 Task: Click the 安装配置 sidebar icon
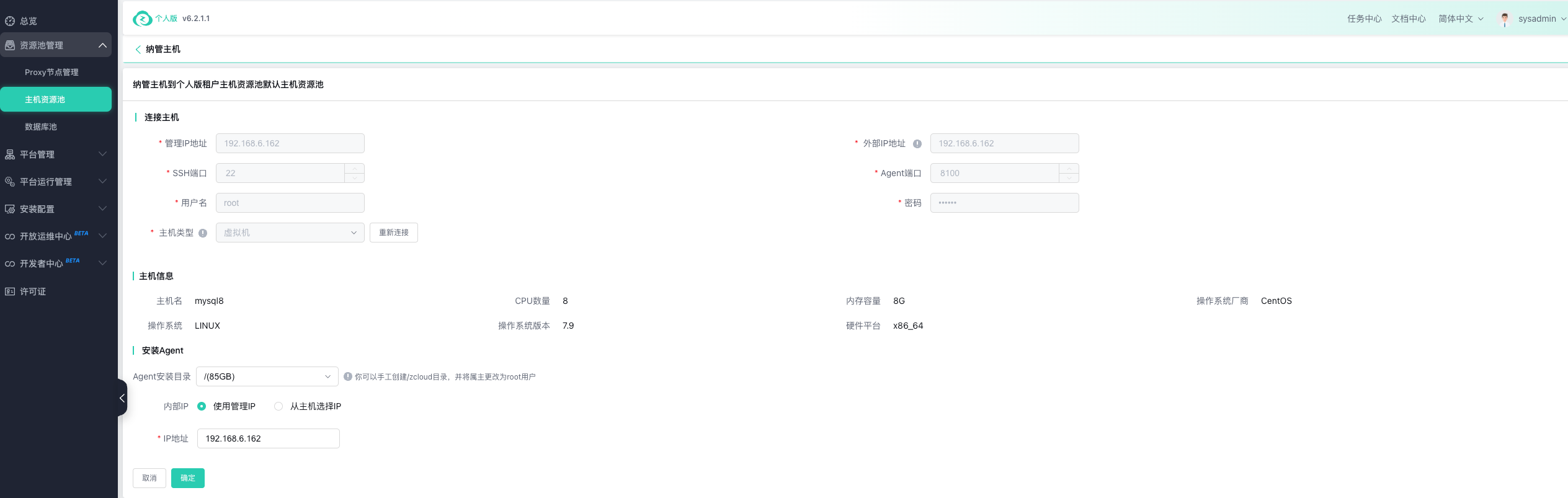10,209
